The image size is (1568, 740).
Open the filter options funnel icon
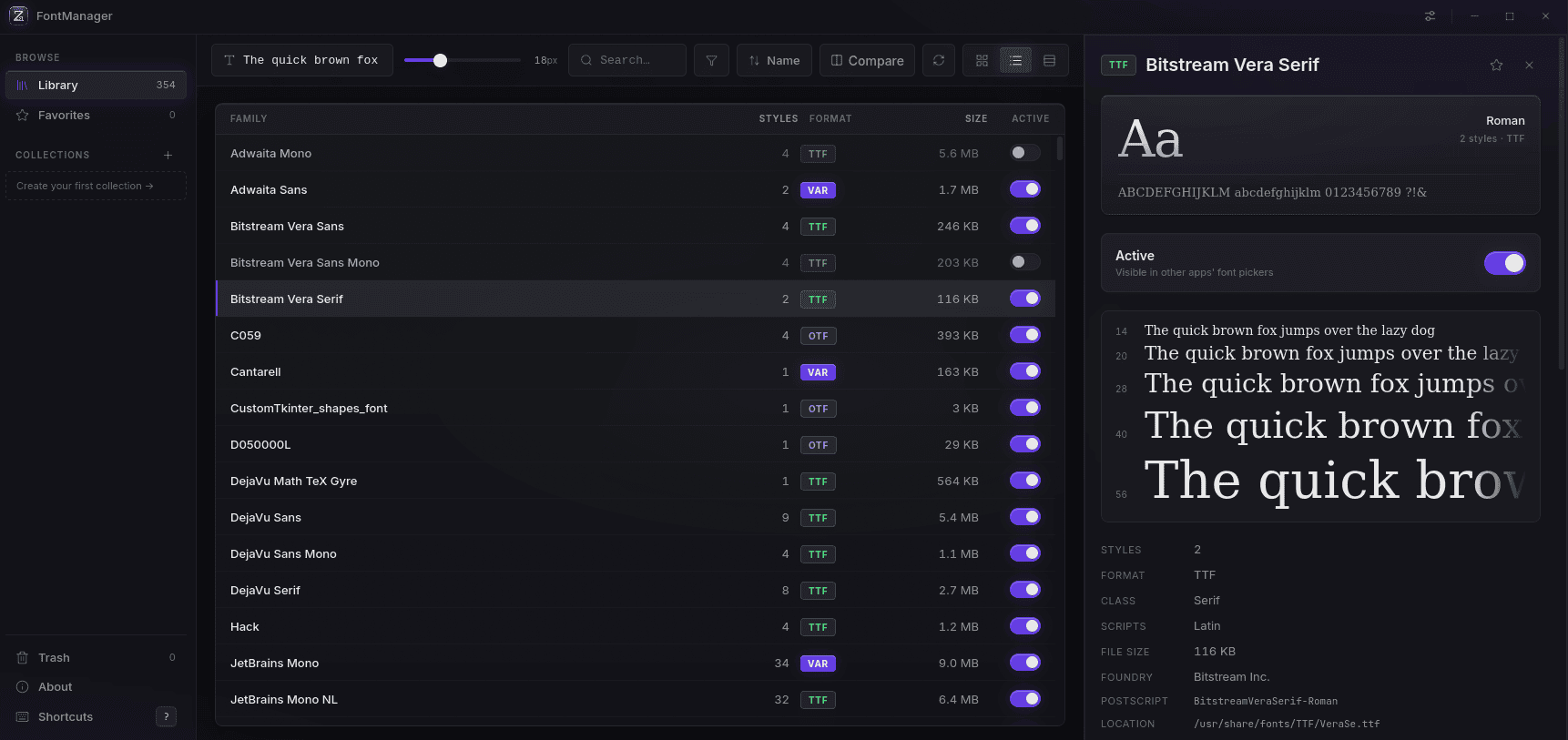coord(711,60)
